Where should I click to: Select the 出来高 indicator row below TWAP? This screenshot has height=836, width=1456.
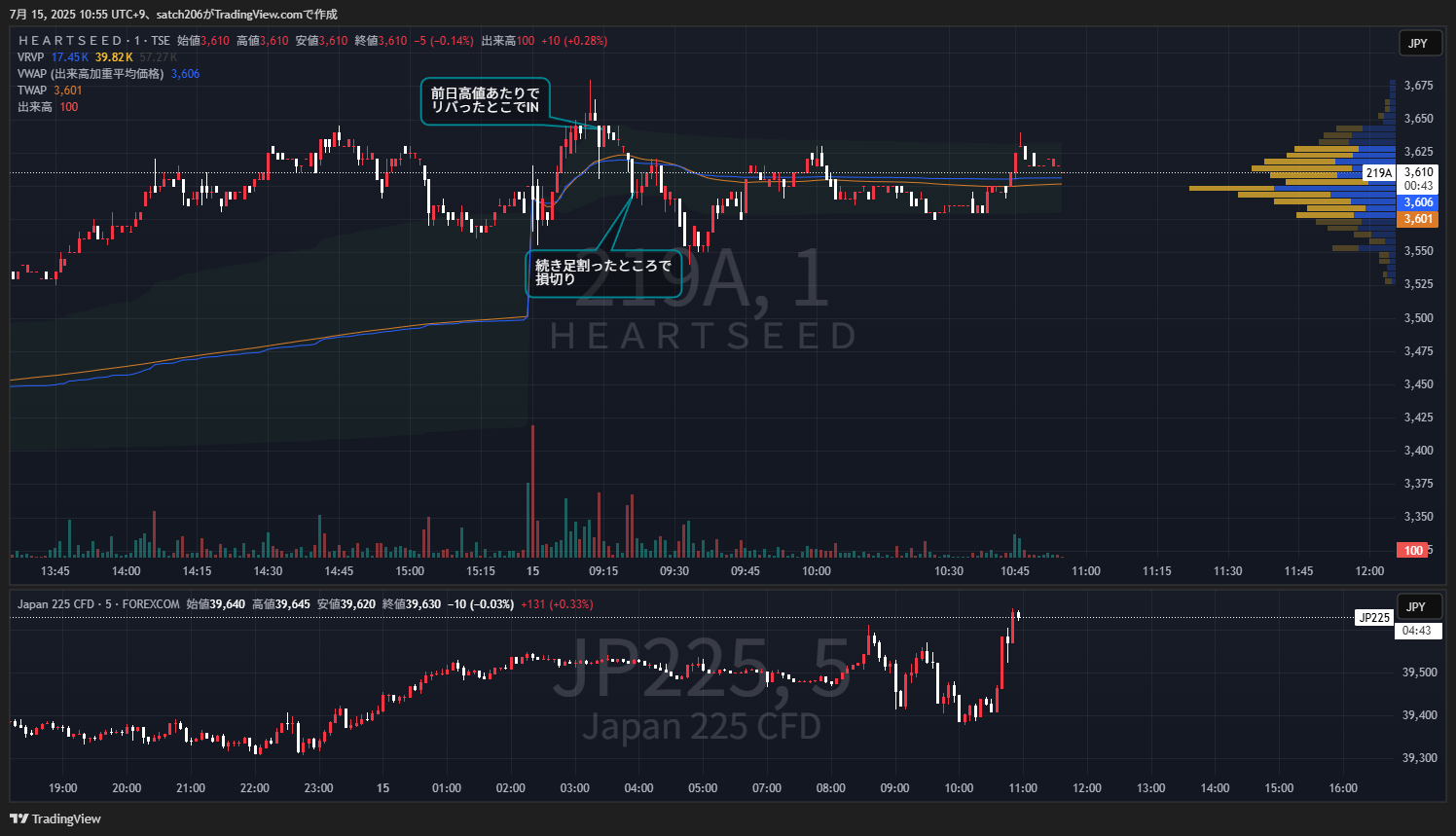click(48, 107)
